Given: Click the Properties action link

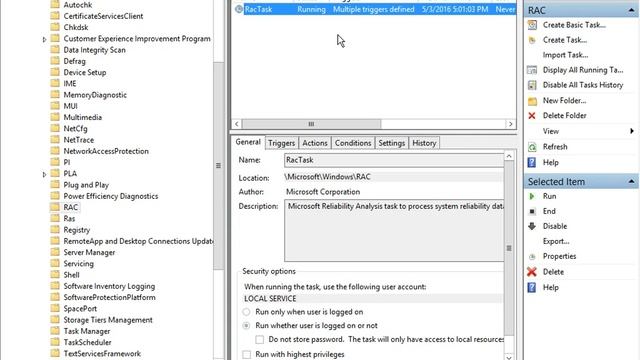Looking at the screenshot, I should pyautogui.click(x=559, y=256).
